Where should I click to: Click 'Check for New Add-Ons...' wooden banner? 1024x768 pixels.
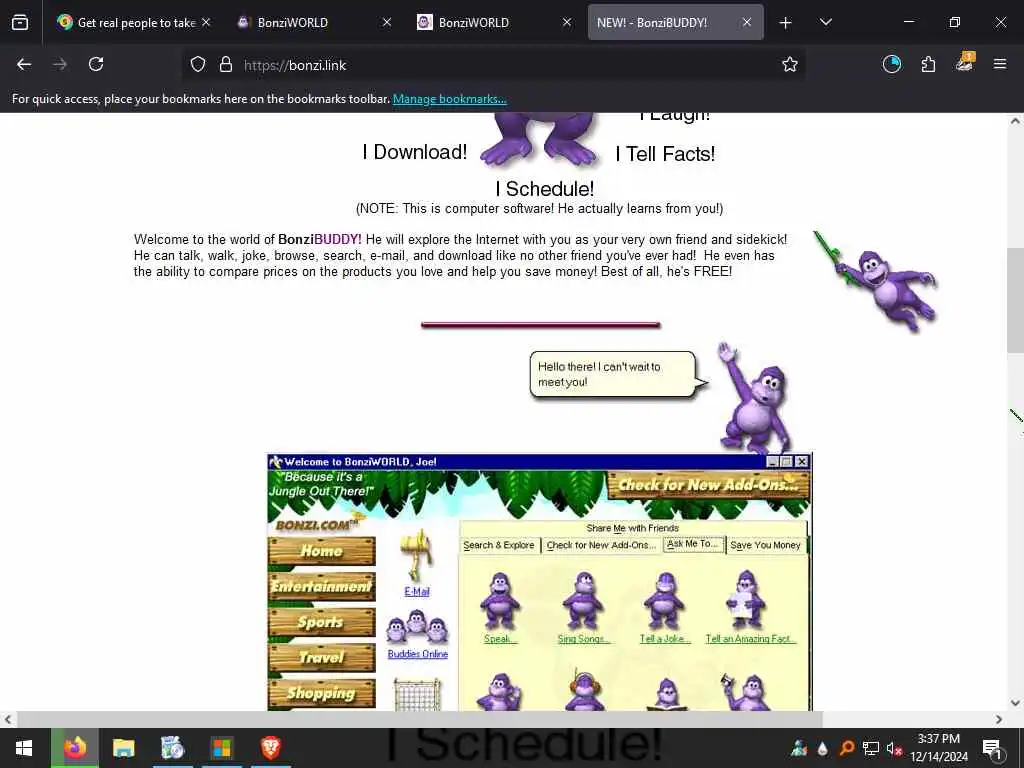[709, 485]
